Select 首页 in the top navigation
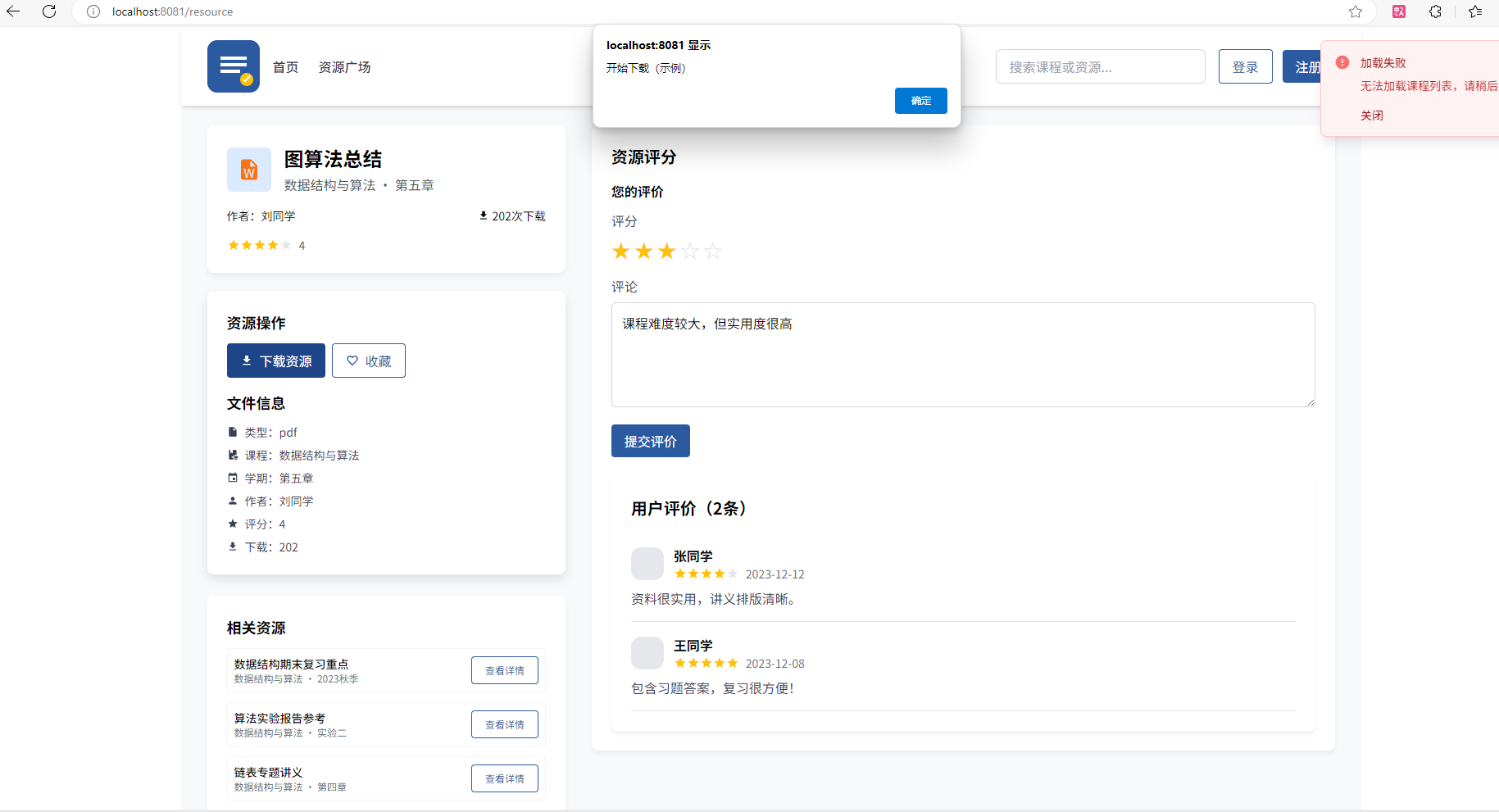The width and height of the screenshot is (1499, 812). 285,67
